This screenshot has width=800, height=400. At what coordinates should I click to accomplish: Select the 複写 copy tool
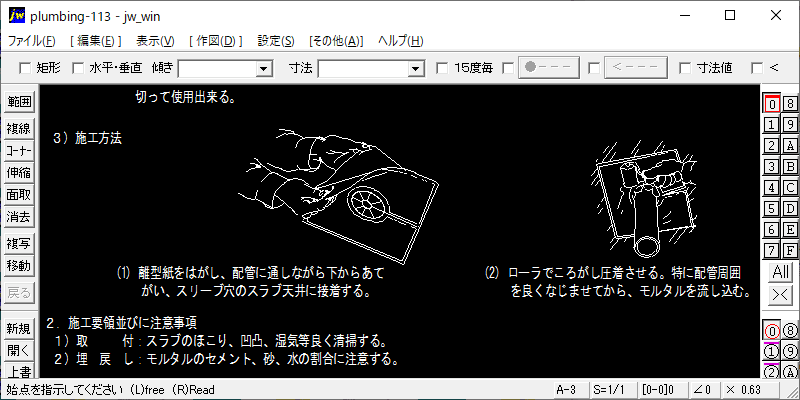pyautogui.click(x=19, y=244)
